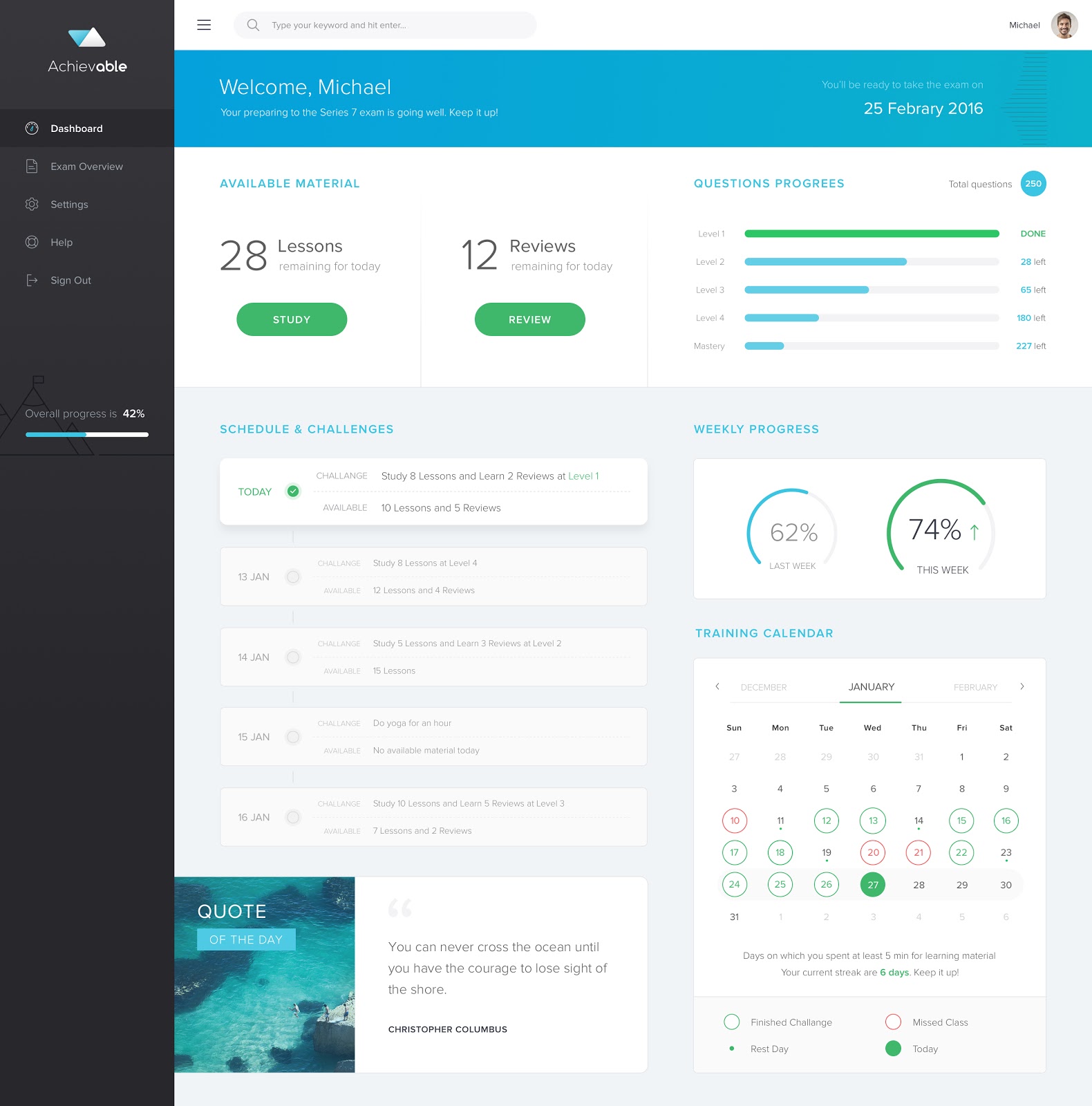Click the 6 days streak text
Viewport: 1092px width, 1106px height.
894,972
